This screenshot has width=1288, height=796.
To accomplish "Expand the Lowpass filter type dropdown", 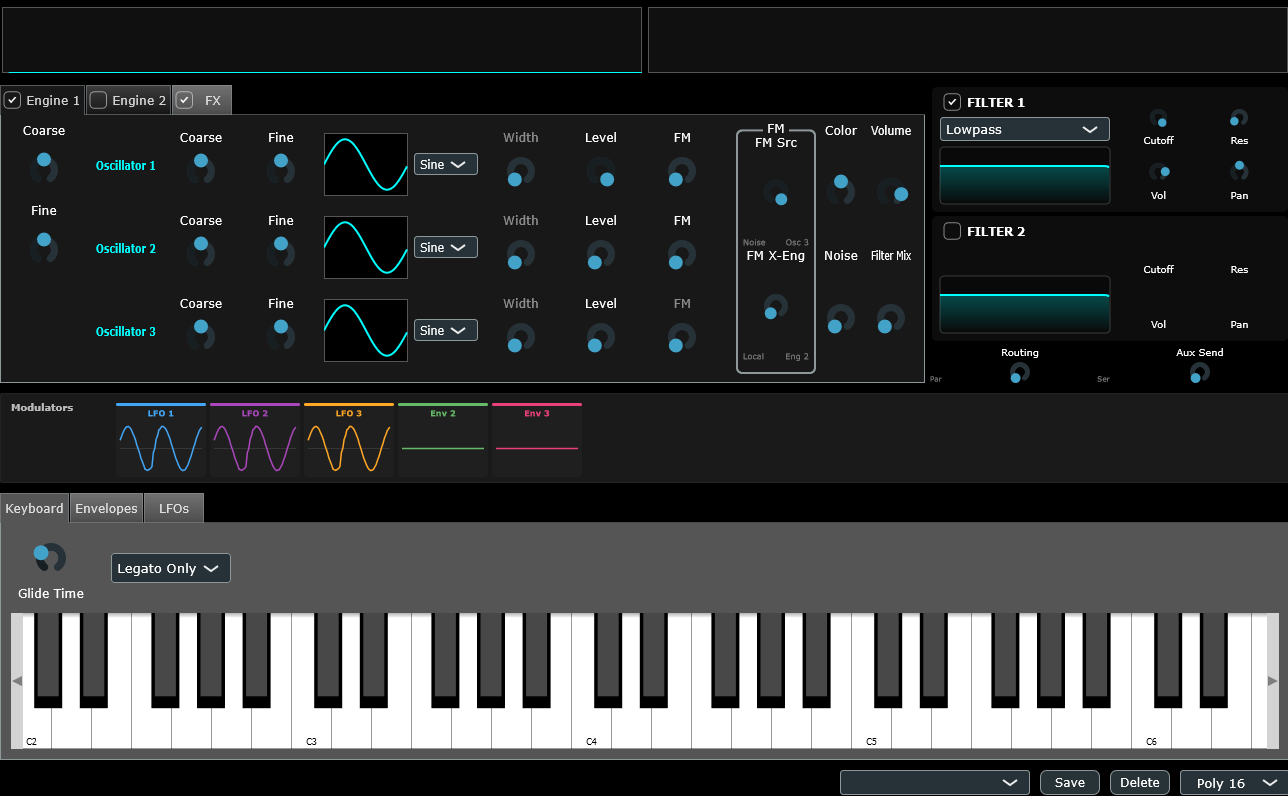I will tap(1025, 129).
